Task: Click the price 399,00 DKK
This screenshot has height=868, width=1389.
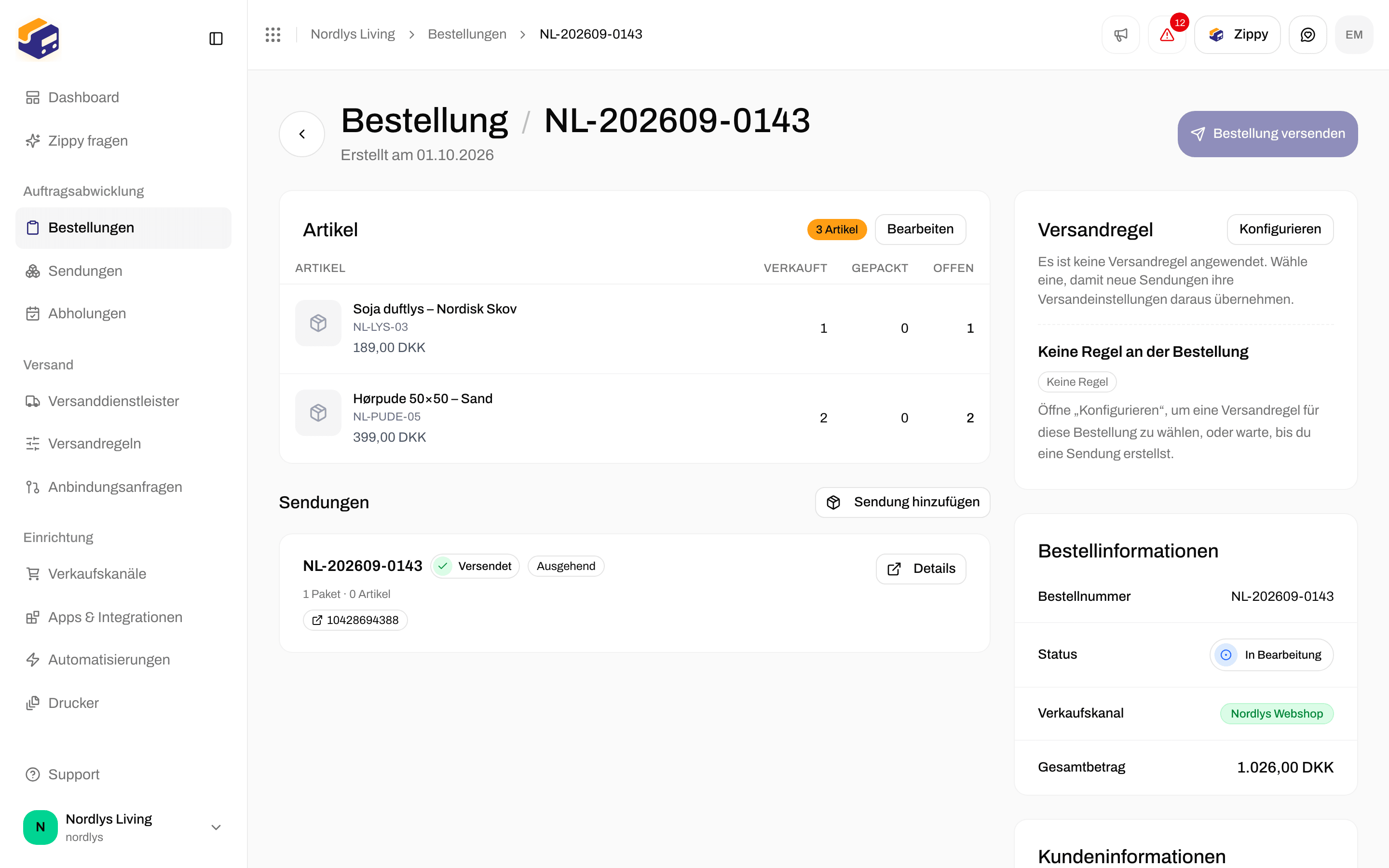Action: pos(389,437)
